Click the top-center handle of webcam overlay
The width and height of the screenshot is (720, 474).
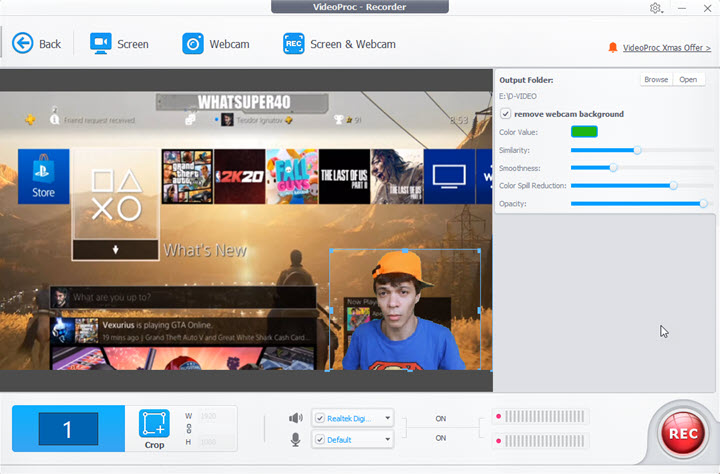405,250
